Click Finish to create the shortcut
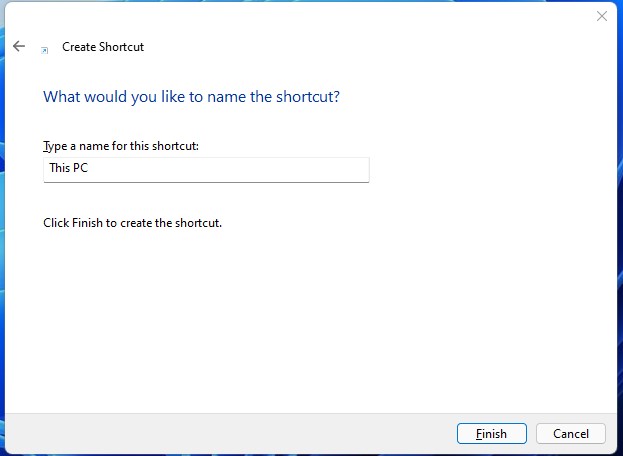Image resolution: width=623 pixels, height=456 pixels. pos(491,433)
